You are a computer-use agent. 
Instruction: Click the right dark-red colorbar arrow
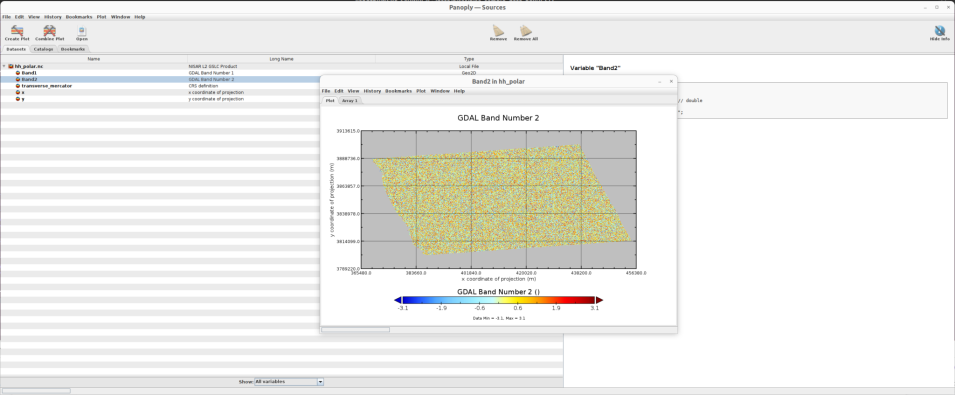tap(599, 300)
